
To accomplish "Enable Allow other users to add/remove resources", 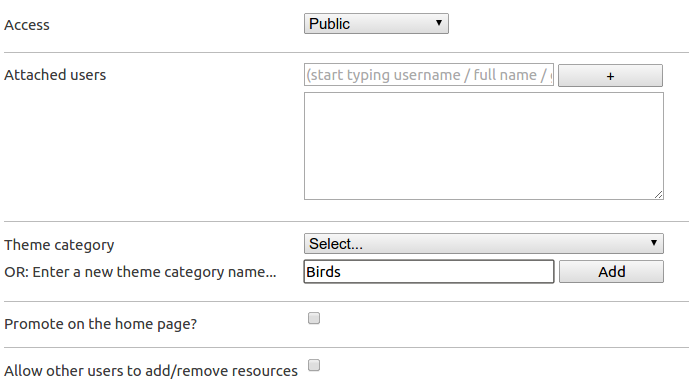I will tap(314, 365).
